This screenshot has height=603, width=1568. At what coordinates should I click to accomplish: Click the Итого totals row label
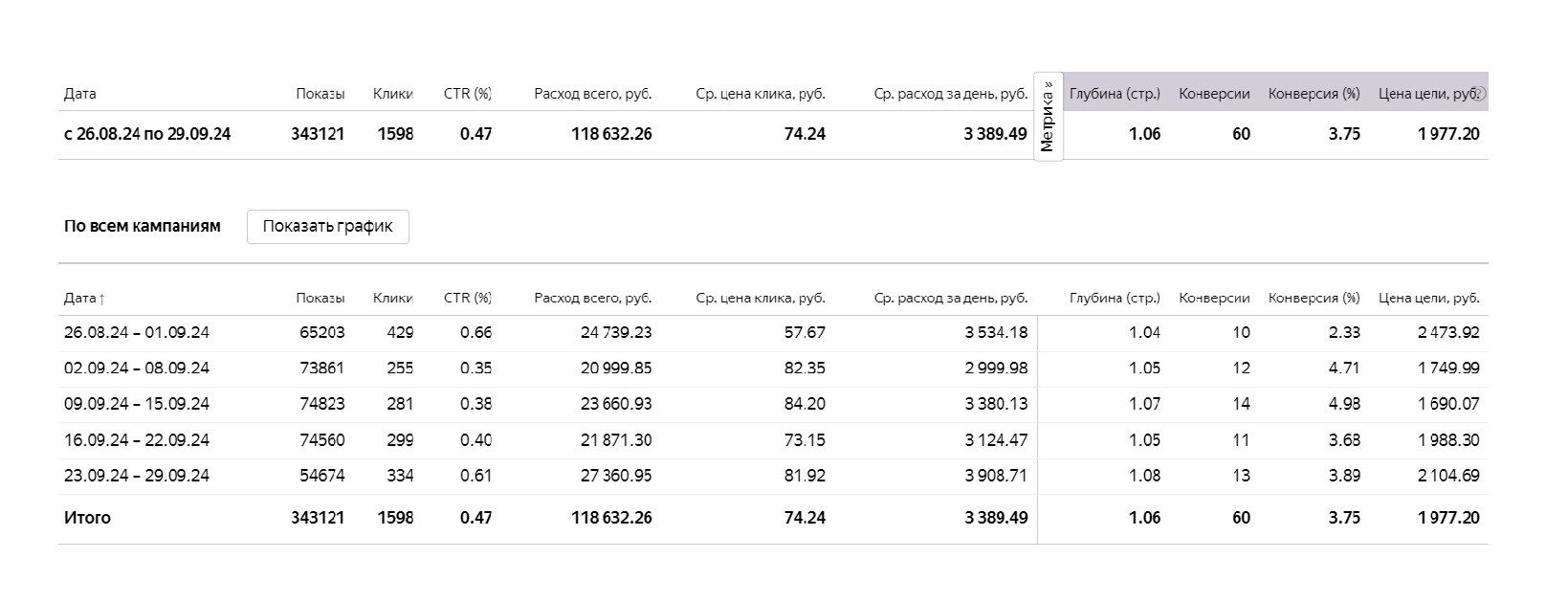pyautogui.click(x=87, y=518)
